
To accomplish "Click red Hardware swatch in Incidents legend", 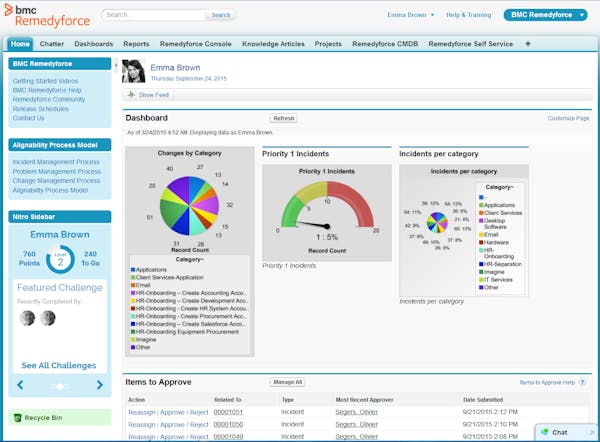I will (x=481, y=242).
